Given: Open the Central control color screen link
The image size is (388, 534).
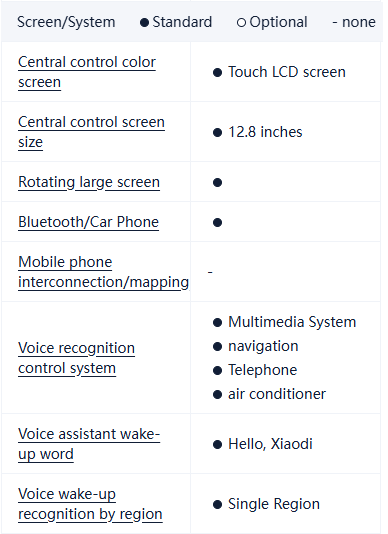Looking at the screenshot, I should point(87,72).
